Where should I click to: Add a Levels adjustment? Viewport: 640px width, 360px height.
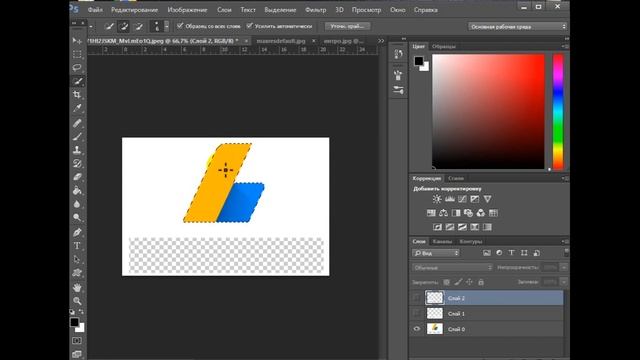[450, 199]
